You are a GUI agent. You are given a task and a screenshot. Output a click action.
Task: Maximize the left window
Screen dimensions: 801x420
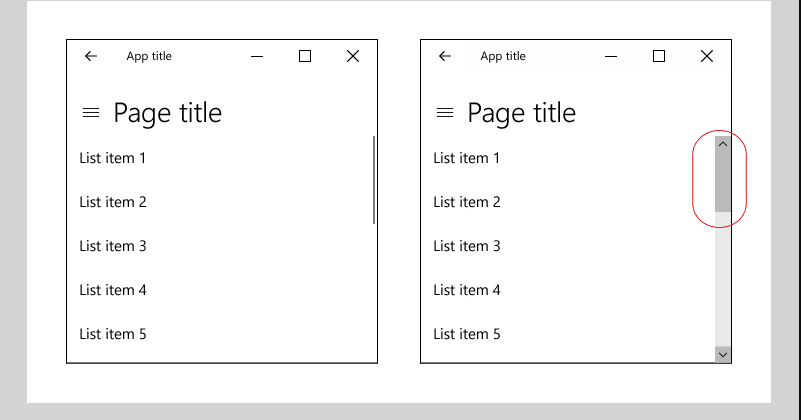coord(305,56)
